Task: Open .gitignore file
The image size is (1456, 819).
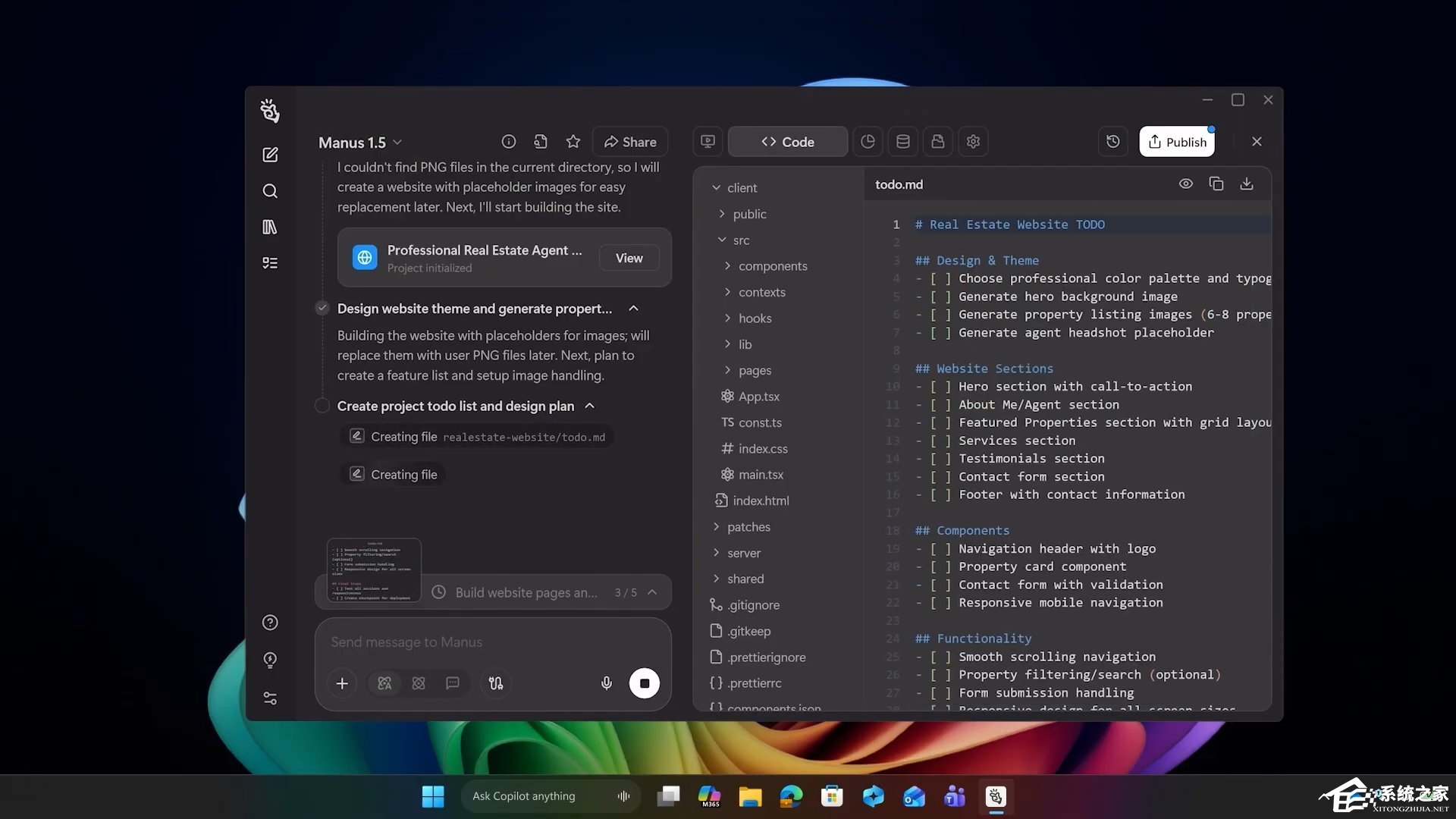Action: 745,605
